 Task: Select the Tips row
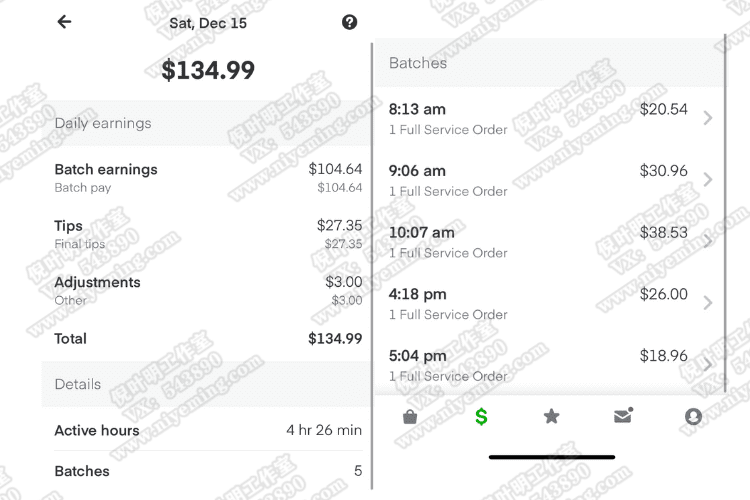(x=208, y=234)
